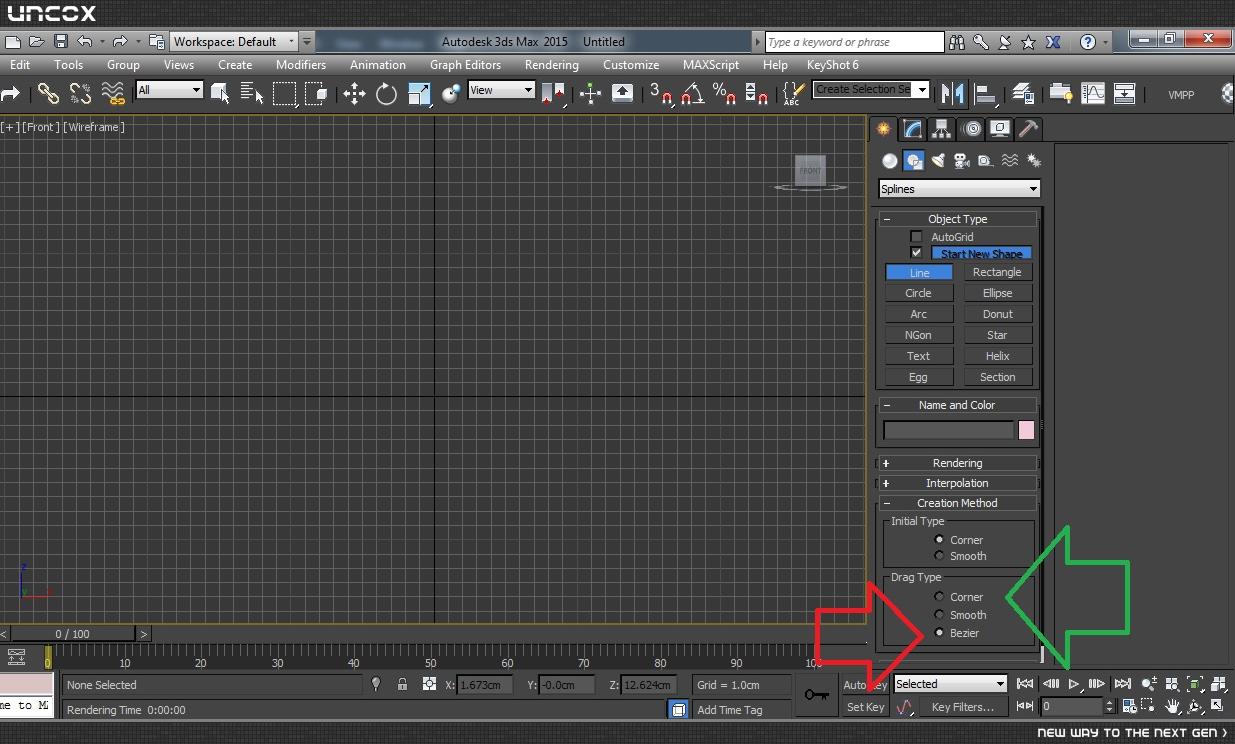This screenshot has width=1235, height=744.
Task: Toggle the 3D Snaps tool
Action: point(660,93)
